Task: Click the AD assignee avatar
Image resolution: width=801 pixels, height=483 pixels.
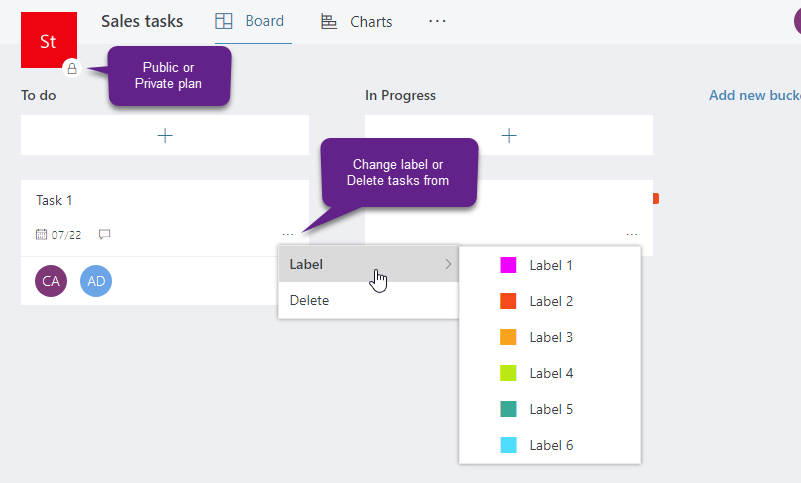Action: click(x=96, y=281)
